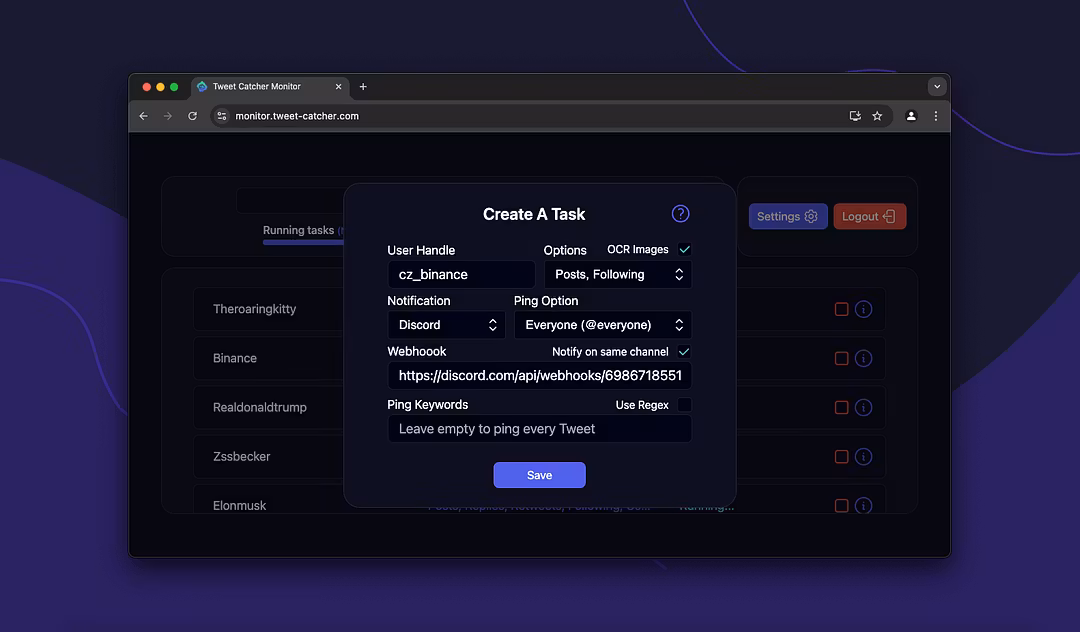Click the browser back arrow
Image resolution: width=1080 pixels, height=632 pixels.
[x=143, y=116]
